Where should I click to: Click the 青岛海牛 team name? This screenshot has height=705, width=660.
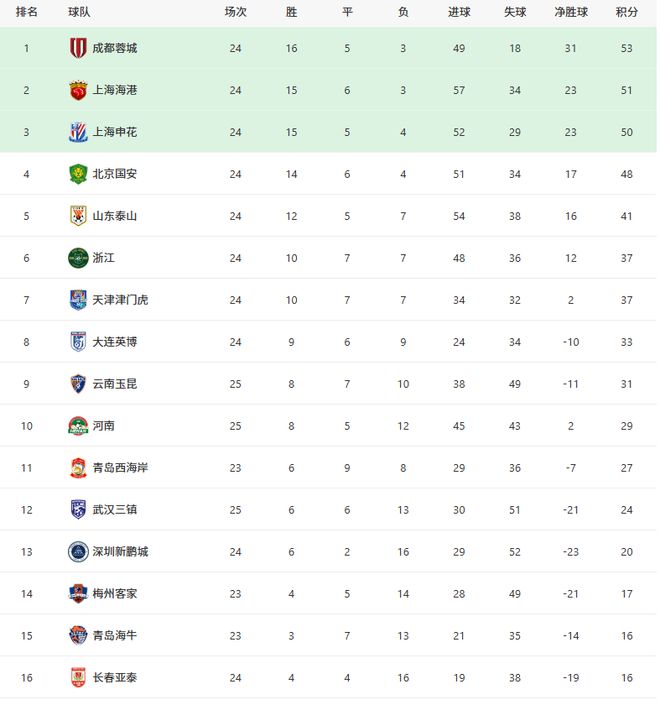[x=115, y=636]
